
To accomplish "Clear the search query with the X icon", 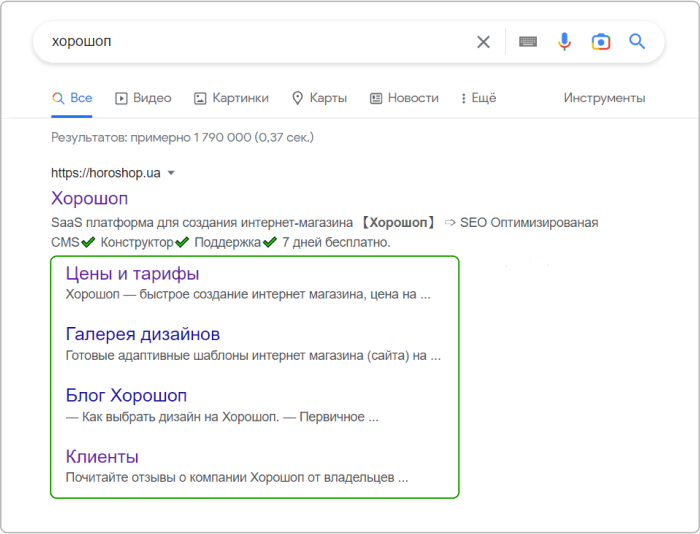I will (x=483, y=42).
